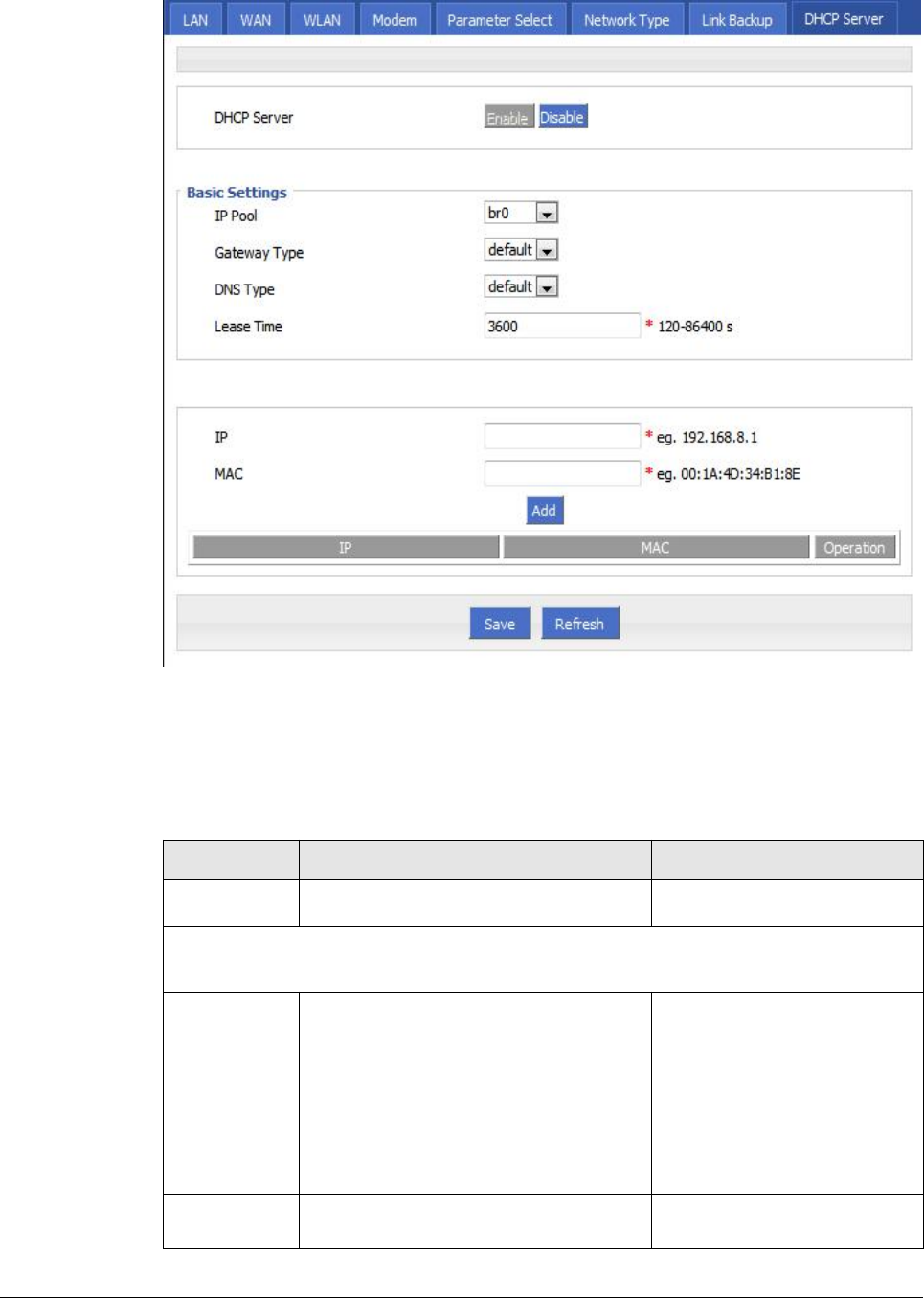
Task: Click the MAC column header
Action: coord(656,548)
